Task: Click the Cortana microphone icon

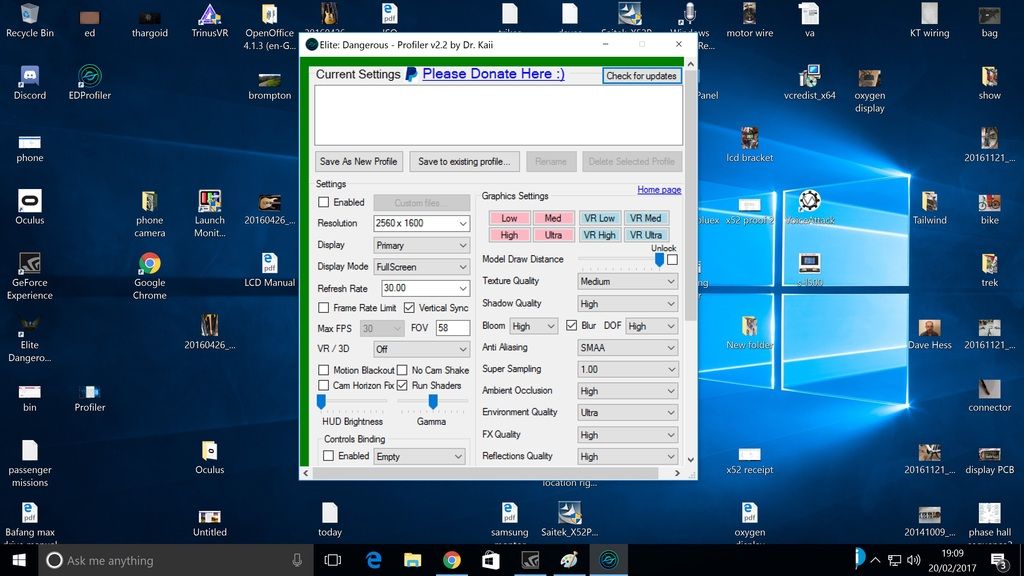Action: click(297, 560)
